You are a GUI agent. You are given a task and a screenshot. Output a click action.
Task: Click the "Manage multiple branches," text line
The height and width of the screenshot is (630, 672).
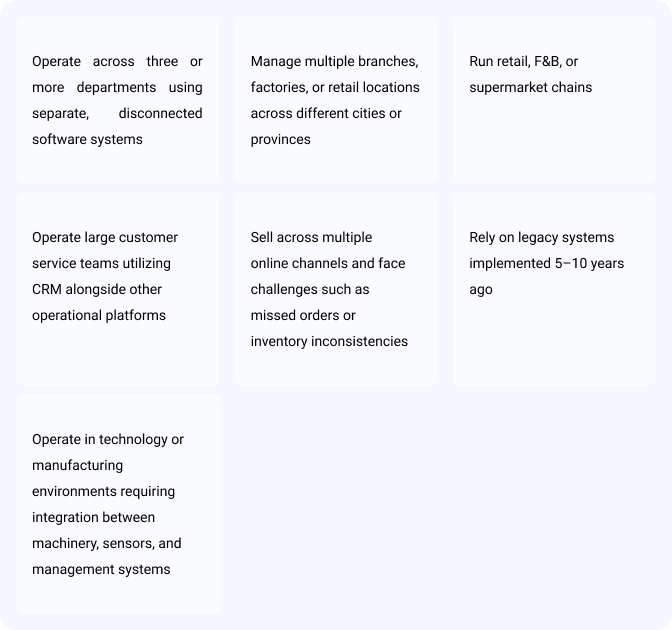tap(334, 61)
